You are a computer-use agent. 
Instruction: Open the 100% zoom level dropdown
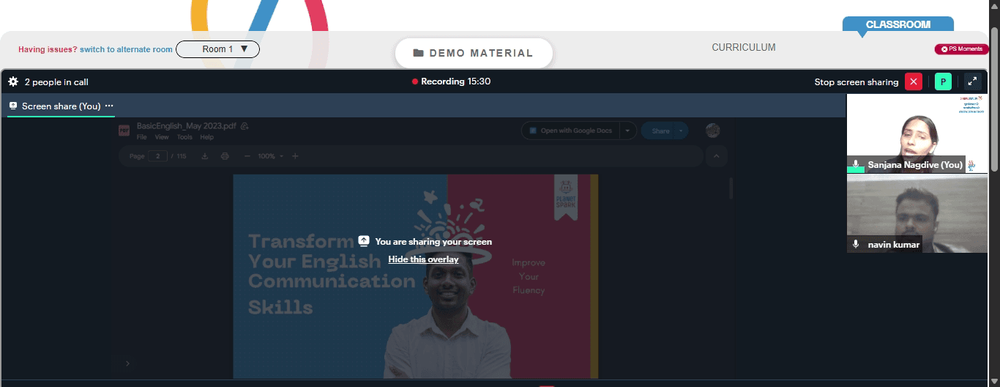pos(270,156)
